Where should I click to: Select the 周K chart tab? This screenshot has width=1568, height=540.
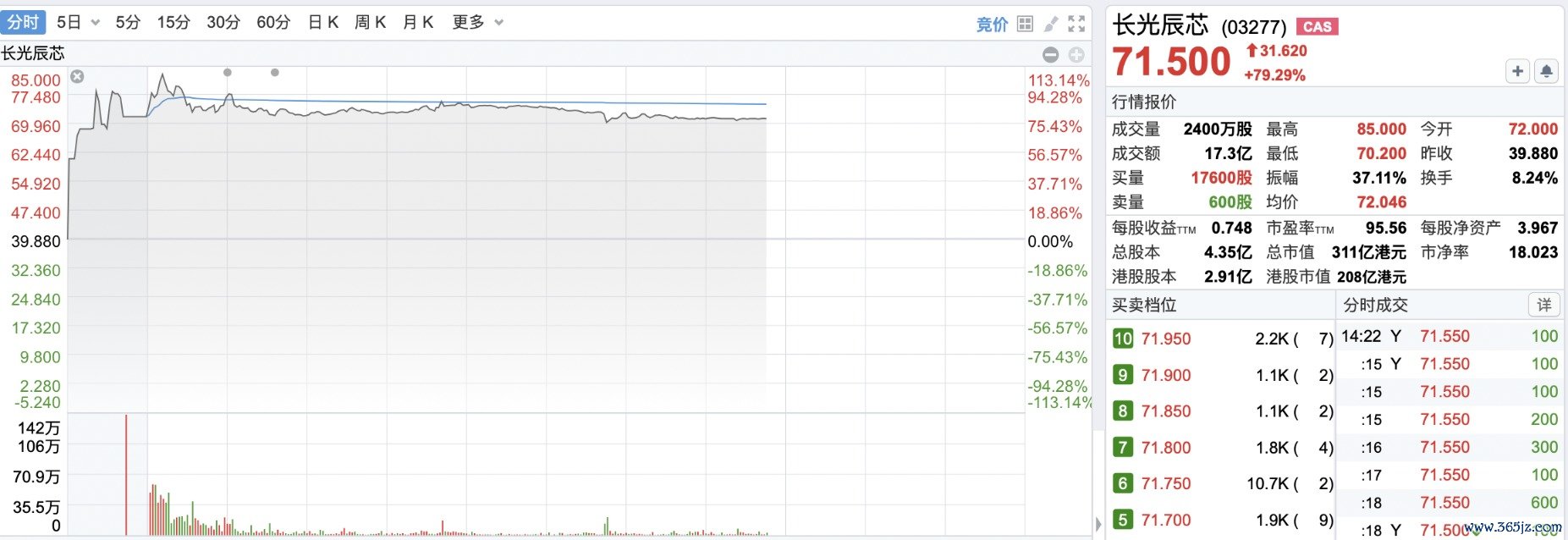[371, 22]
